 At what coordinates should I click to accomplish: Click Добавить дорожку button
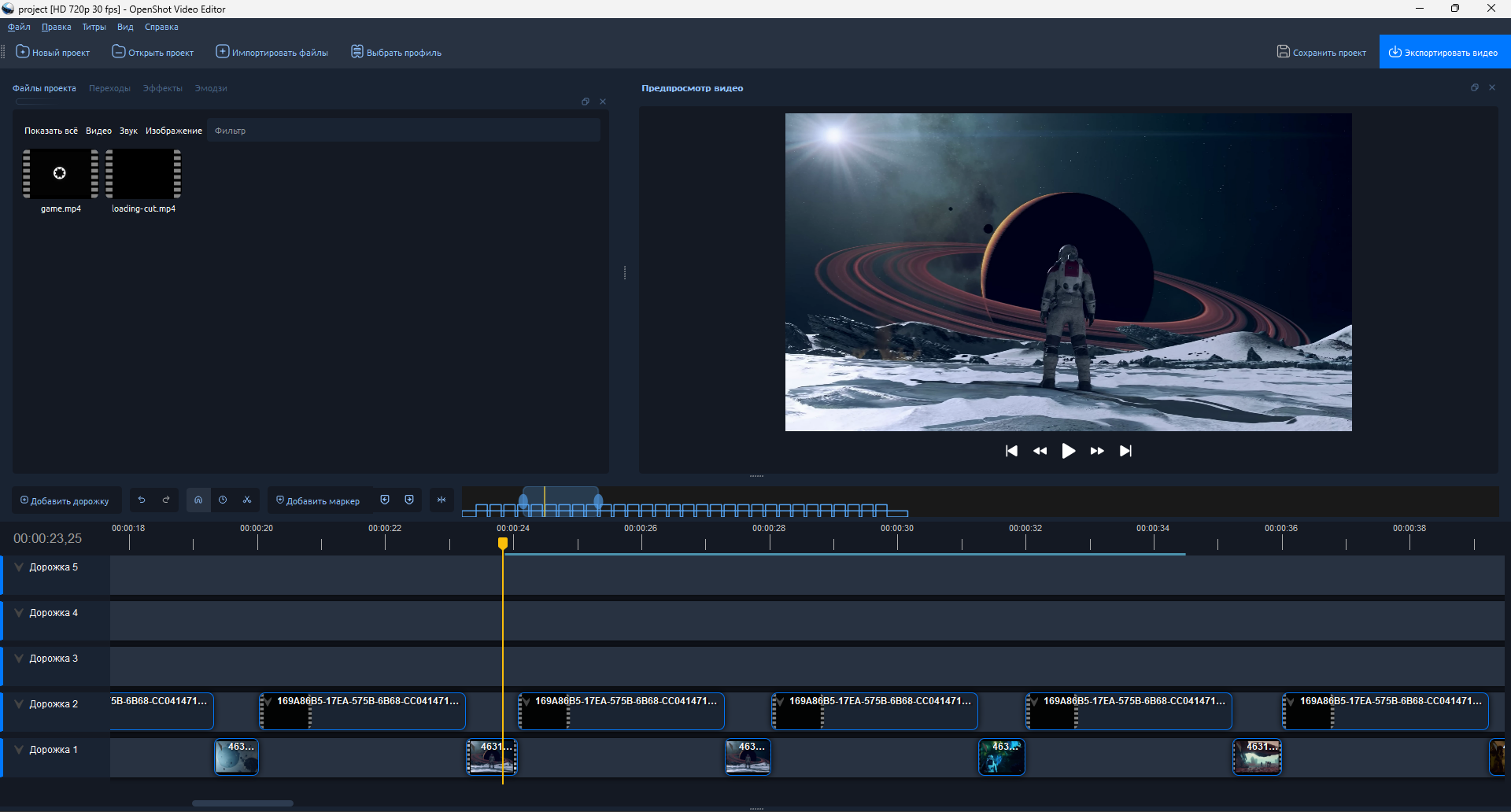[65, 501]
